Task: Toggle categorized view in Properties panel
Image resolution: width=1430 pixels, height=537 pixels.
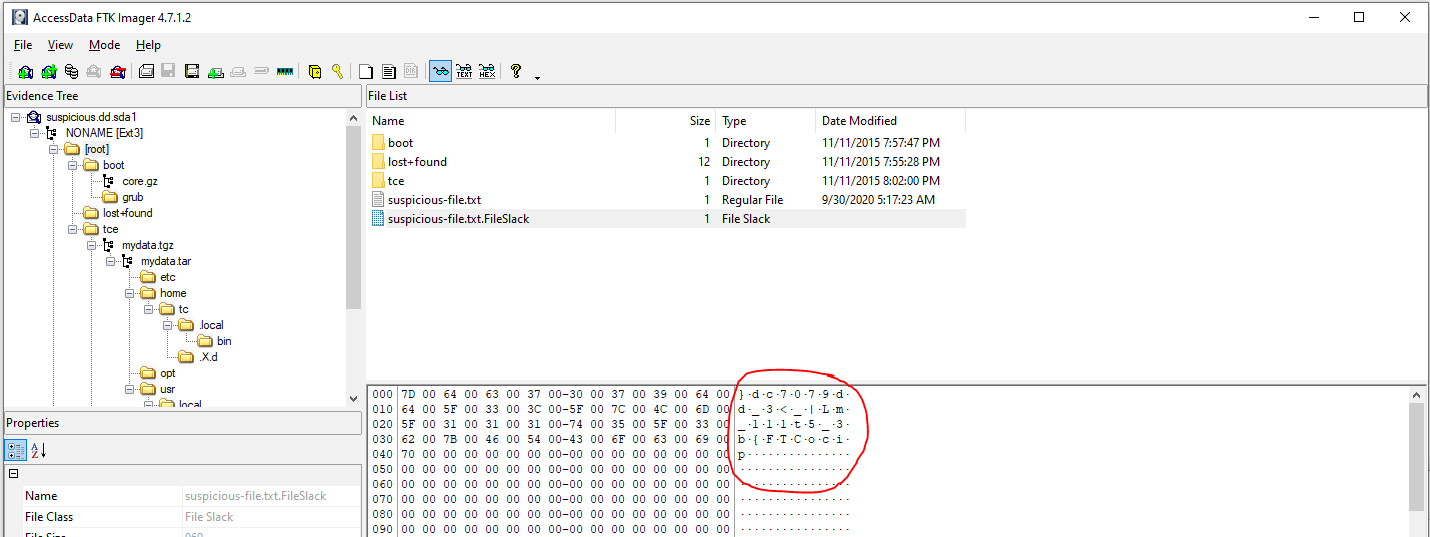Action: click(17, 450)
